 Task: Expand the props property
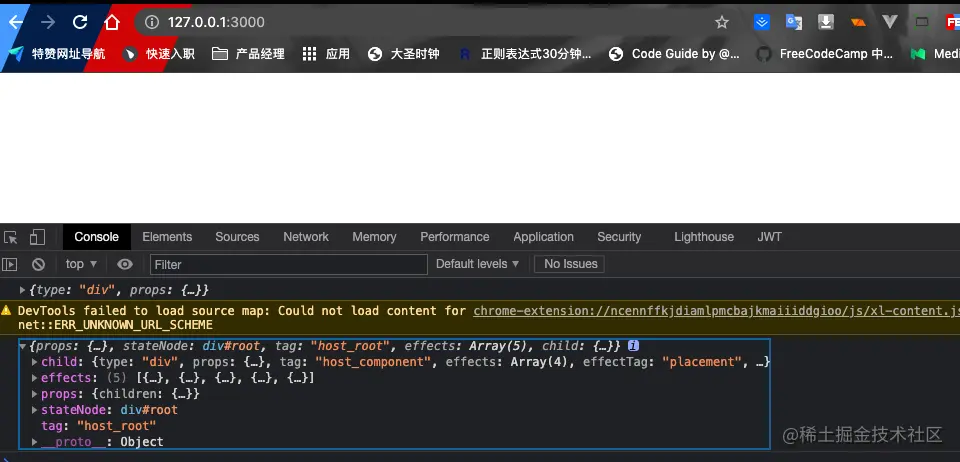coord(35,394)
